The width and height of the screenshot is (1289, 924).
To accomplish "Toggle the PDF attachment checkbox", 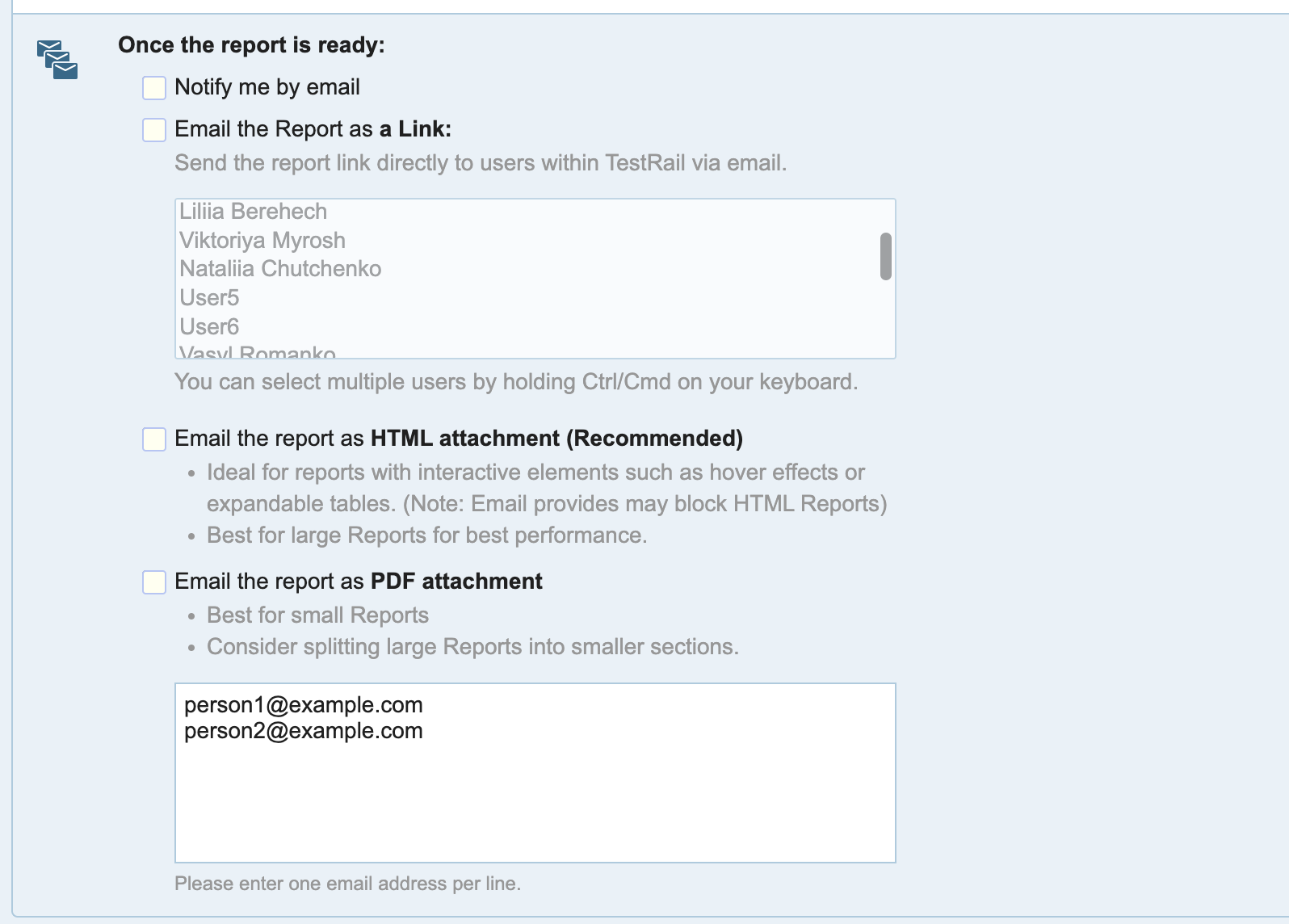I will click(x=154, y=582).
